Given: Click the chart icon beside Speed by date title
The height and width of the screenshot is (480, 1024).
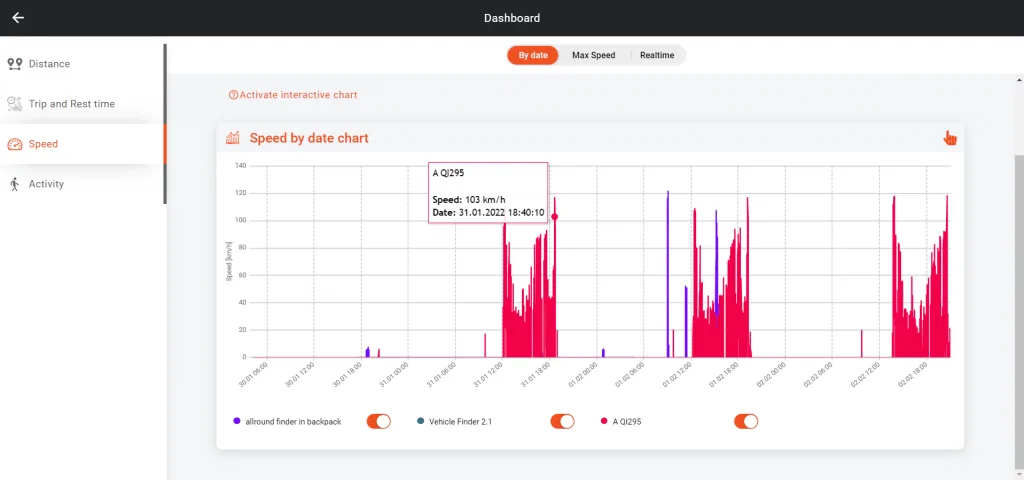Looking at the screenshot, I should click(232, 138).
